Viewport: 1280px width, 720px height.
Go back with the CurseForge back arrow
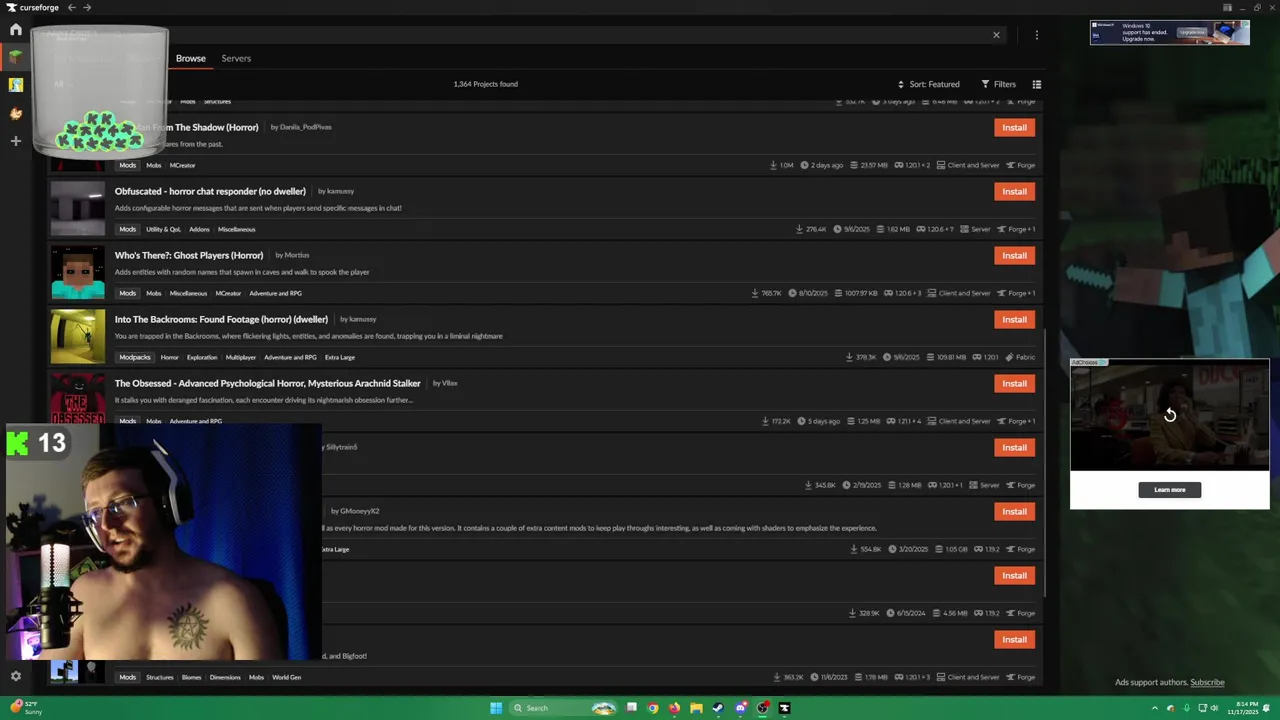pyautogui.click(x=71, y=7)
